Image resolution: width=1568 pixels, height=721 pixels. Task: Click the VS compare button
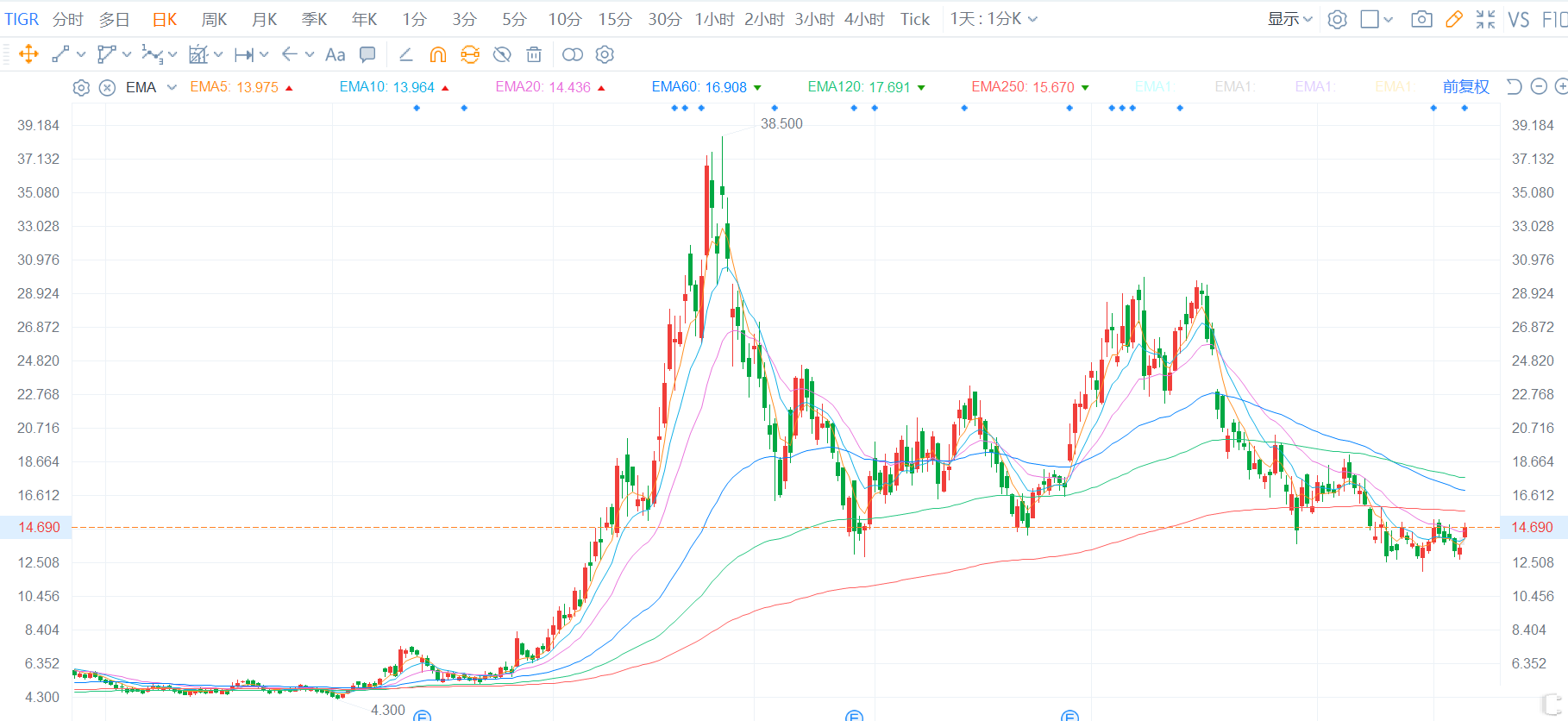point(1518,19)
